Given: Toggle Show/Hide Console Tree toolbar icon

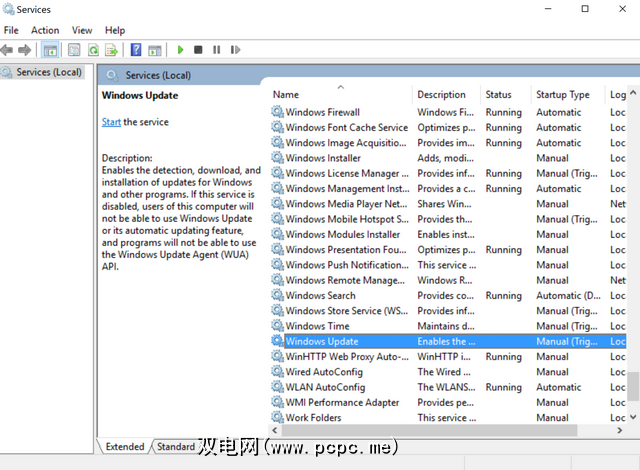Looking at the screenshot, I should pyautogui.click(x=50, y=50).
